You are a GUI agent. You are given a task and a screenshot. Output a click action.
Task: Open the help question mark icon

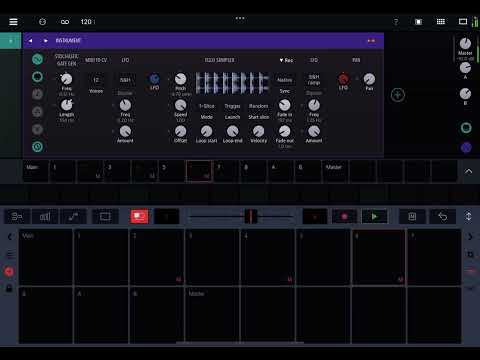click(x=396, y=22)
